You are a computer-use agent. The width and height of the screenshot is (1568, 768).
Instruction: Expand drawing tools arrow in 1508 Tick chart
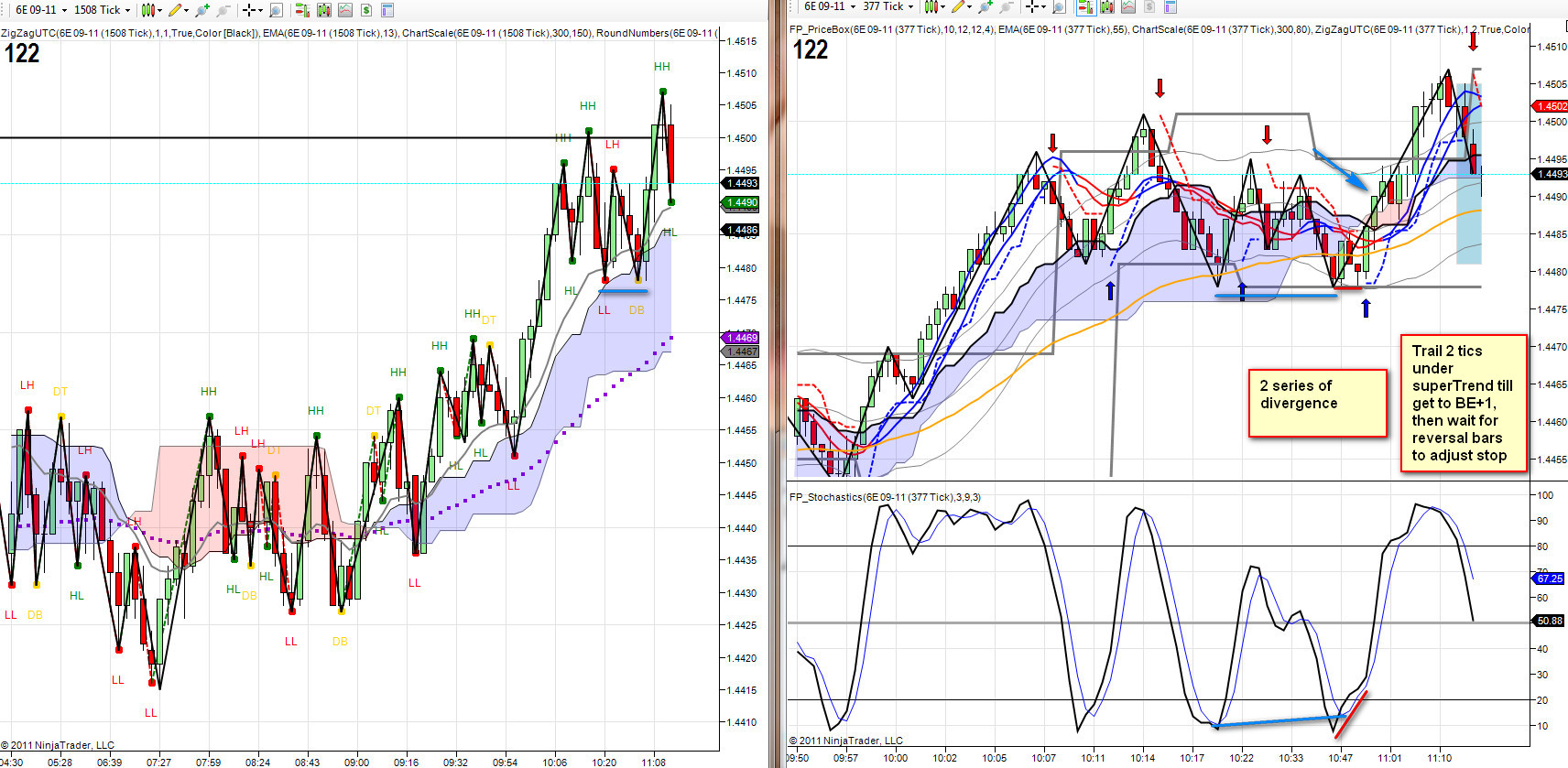click(186, 10)
